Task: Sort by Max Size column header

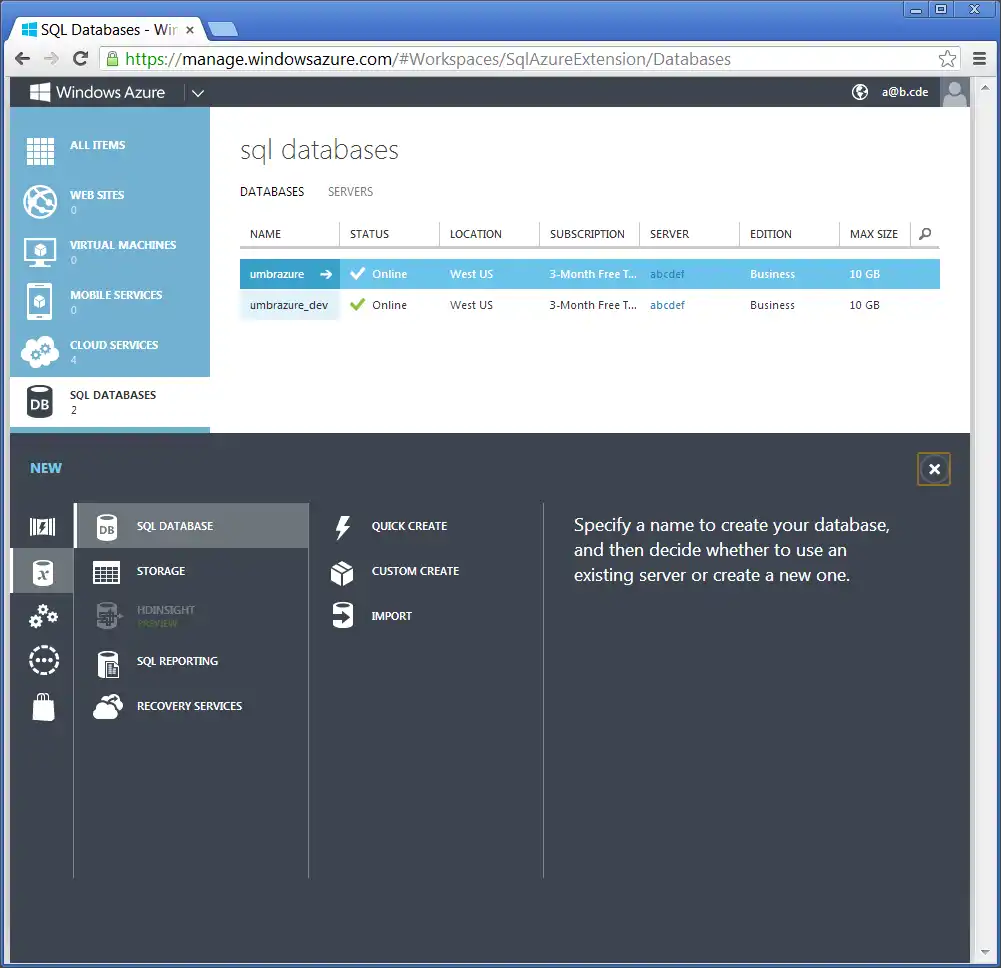Action: tap(873, 234)
